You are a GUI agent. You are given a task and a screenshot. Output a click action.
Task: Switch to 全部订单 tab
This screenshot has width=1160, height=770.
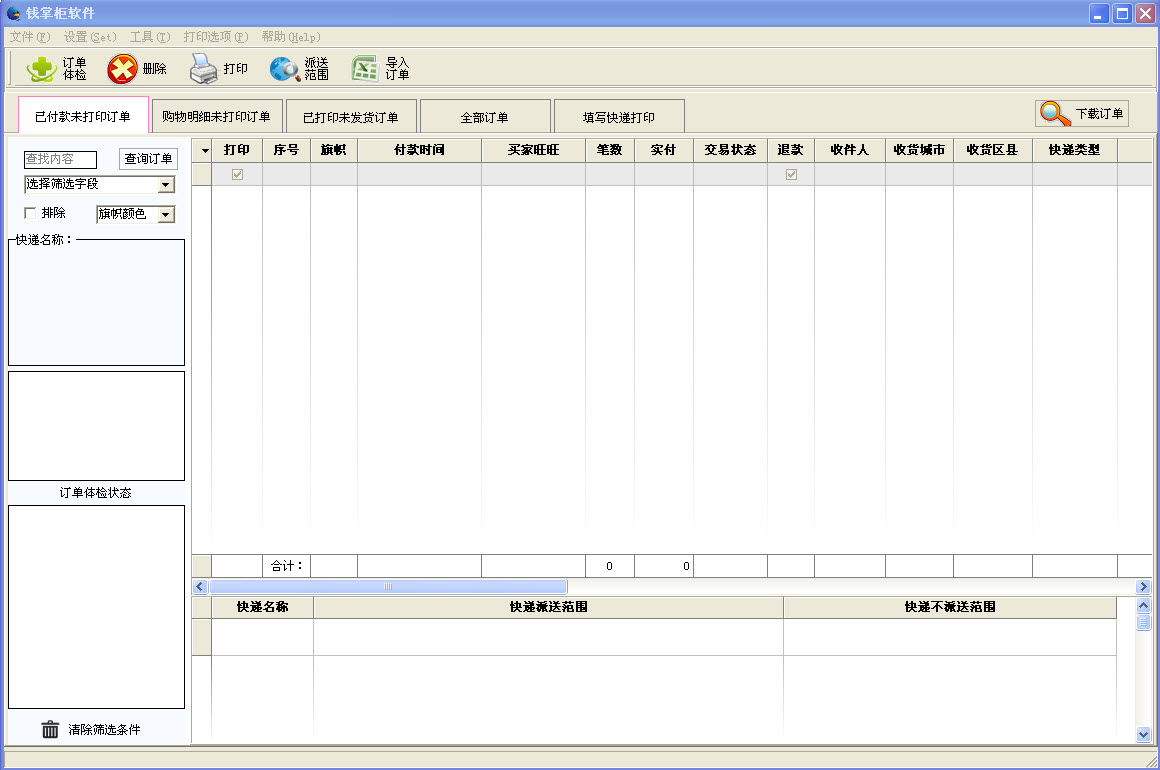pyautogui.click(x=485, y=117)
